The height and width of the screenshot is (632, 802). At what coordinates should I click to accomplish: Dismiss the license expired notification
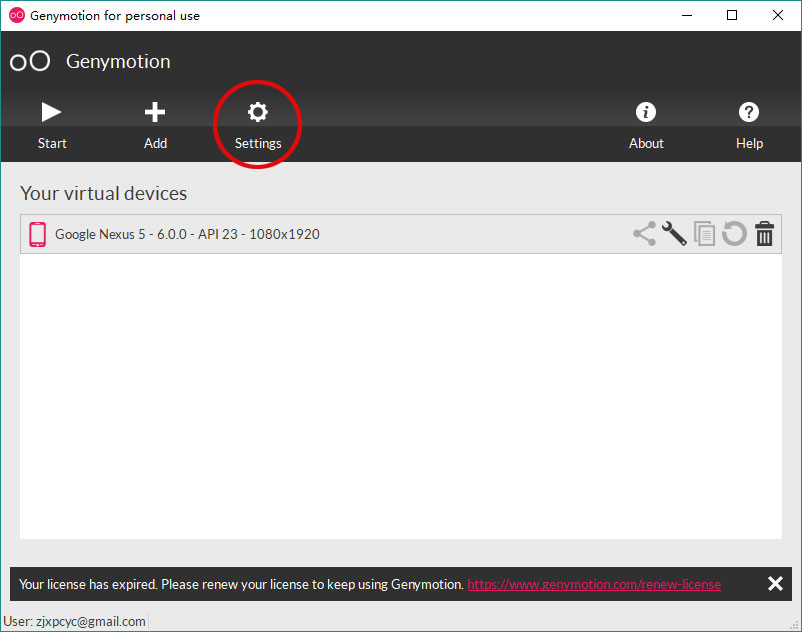(775, 583)
